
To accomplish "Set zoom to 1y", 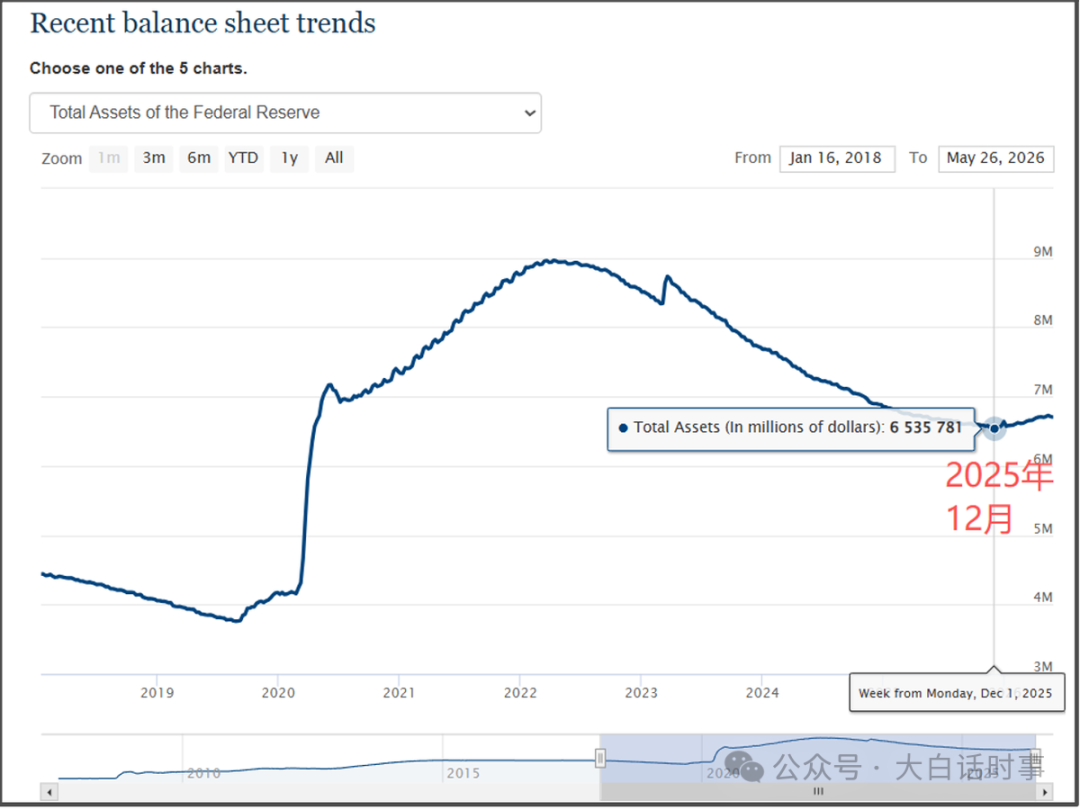I will tap(289, 158).
